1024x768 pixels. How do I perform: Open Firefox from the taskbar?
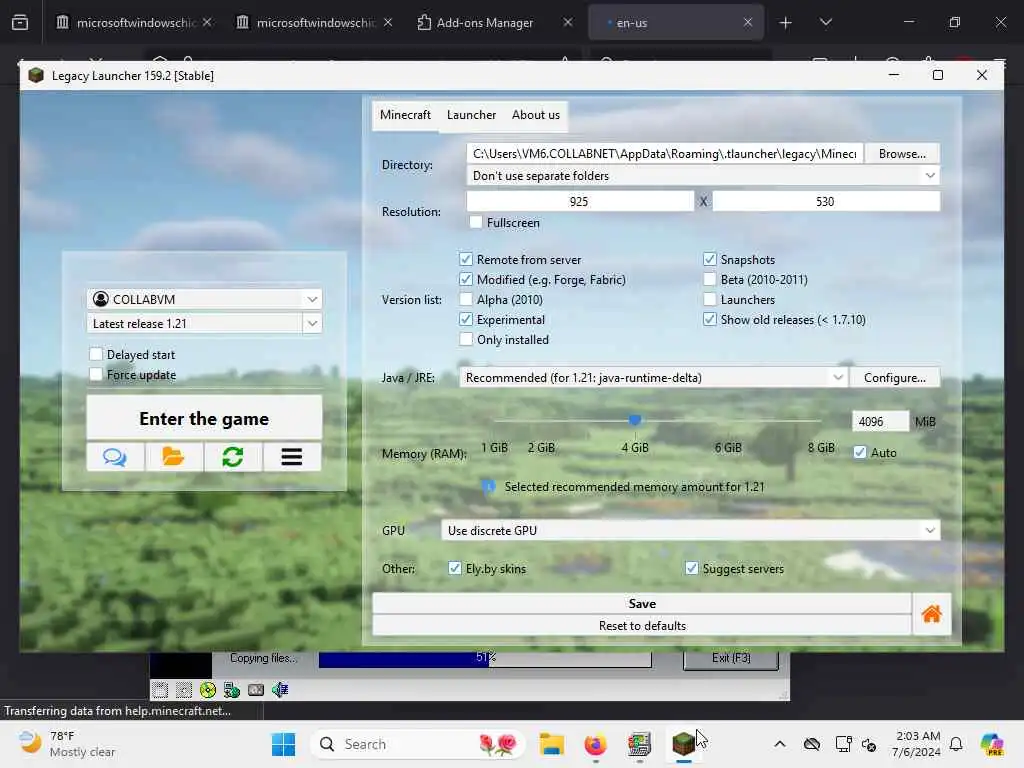(596, 744)
